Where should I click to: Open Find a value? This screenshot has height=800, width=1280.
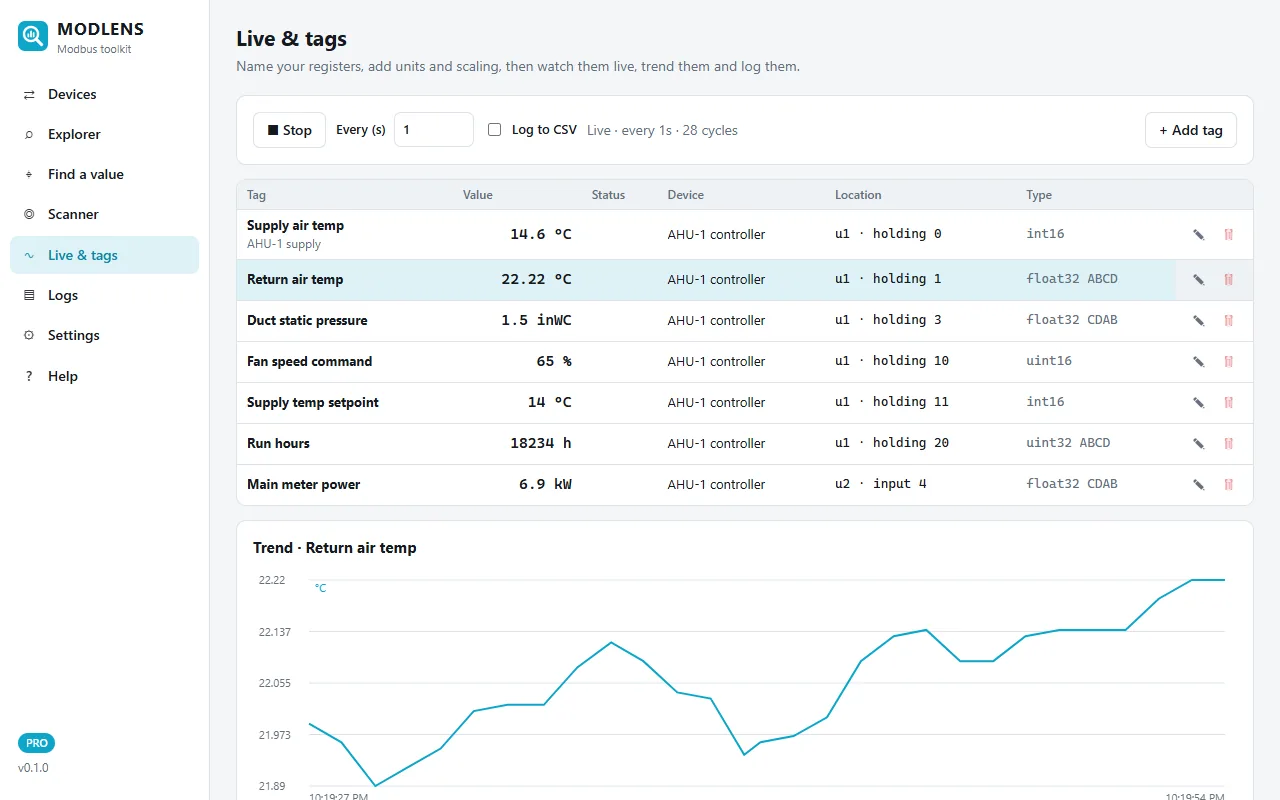coord(104,174)
